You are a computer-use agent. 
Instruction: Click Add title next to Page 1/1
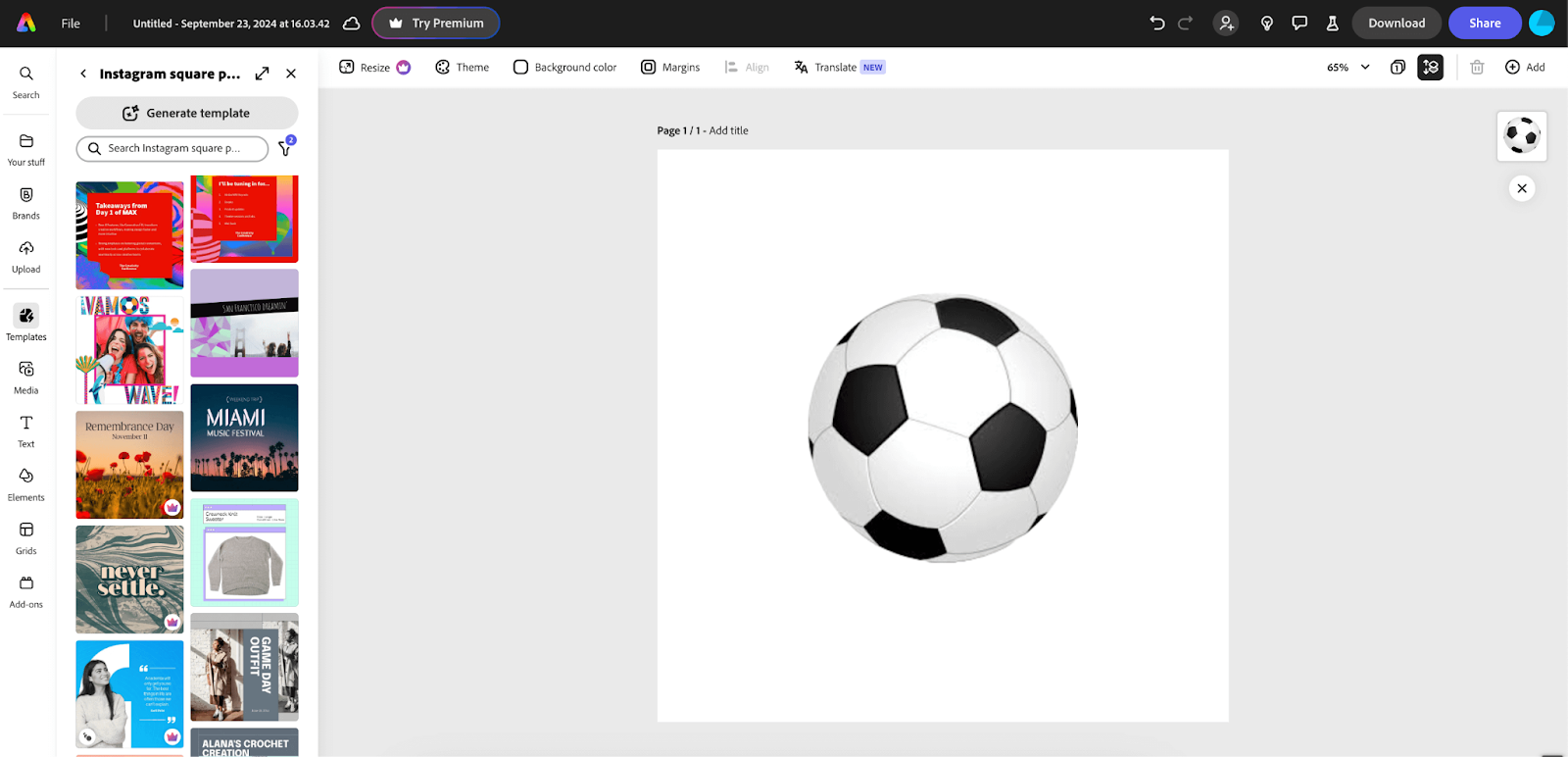click(728, 130)
